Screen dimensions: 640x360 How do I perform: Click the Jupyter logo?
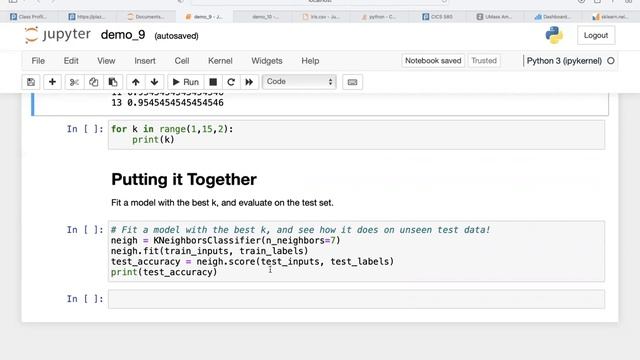58,35
